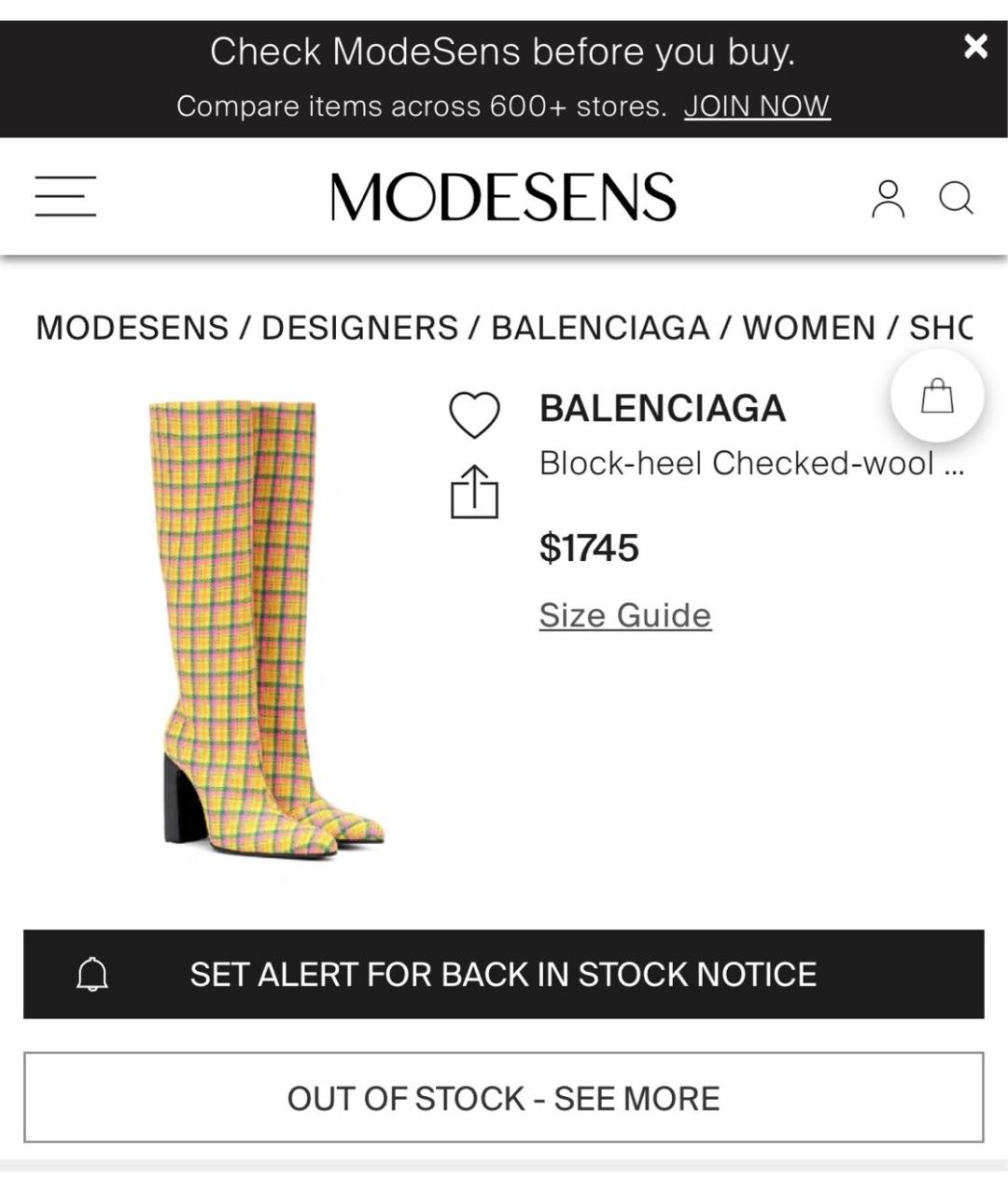
Task: Add boots to wishlist via heart icon
Action: point(475,415)
